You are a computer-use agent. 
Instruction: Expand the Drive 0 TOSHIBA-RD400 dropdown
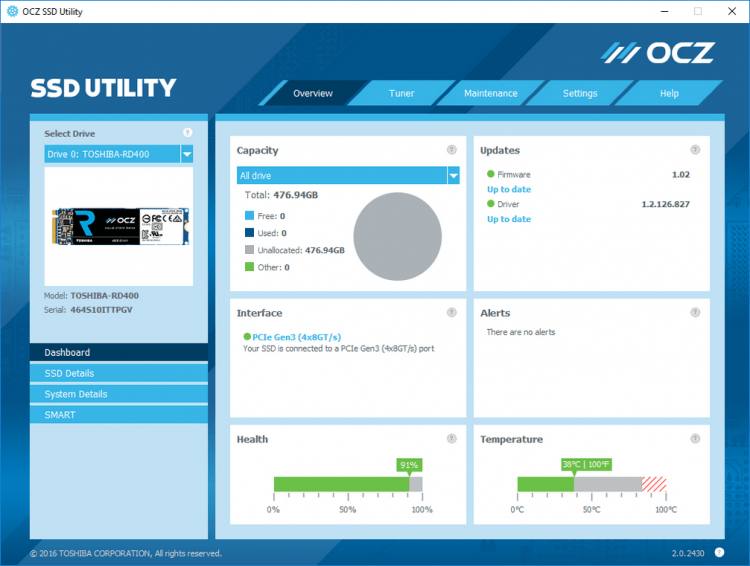[187, 154]
